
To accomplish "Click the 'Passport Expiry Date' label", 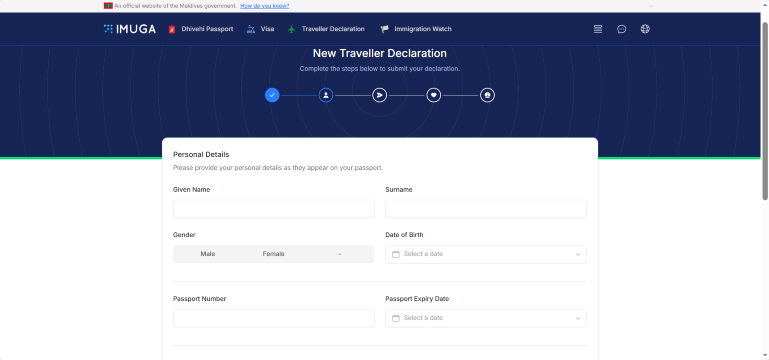I will (x=417, y=299).
